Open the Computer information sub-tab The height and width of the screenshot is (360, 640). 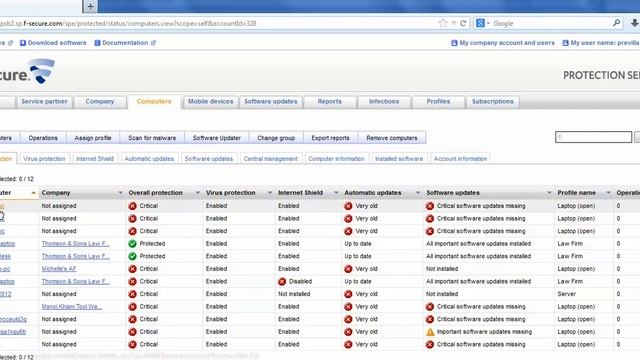pos(336,159)
